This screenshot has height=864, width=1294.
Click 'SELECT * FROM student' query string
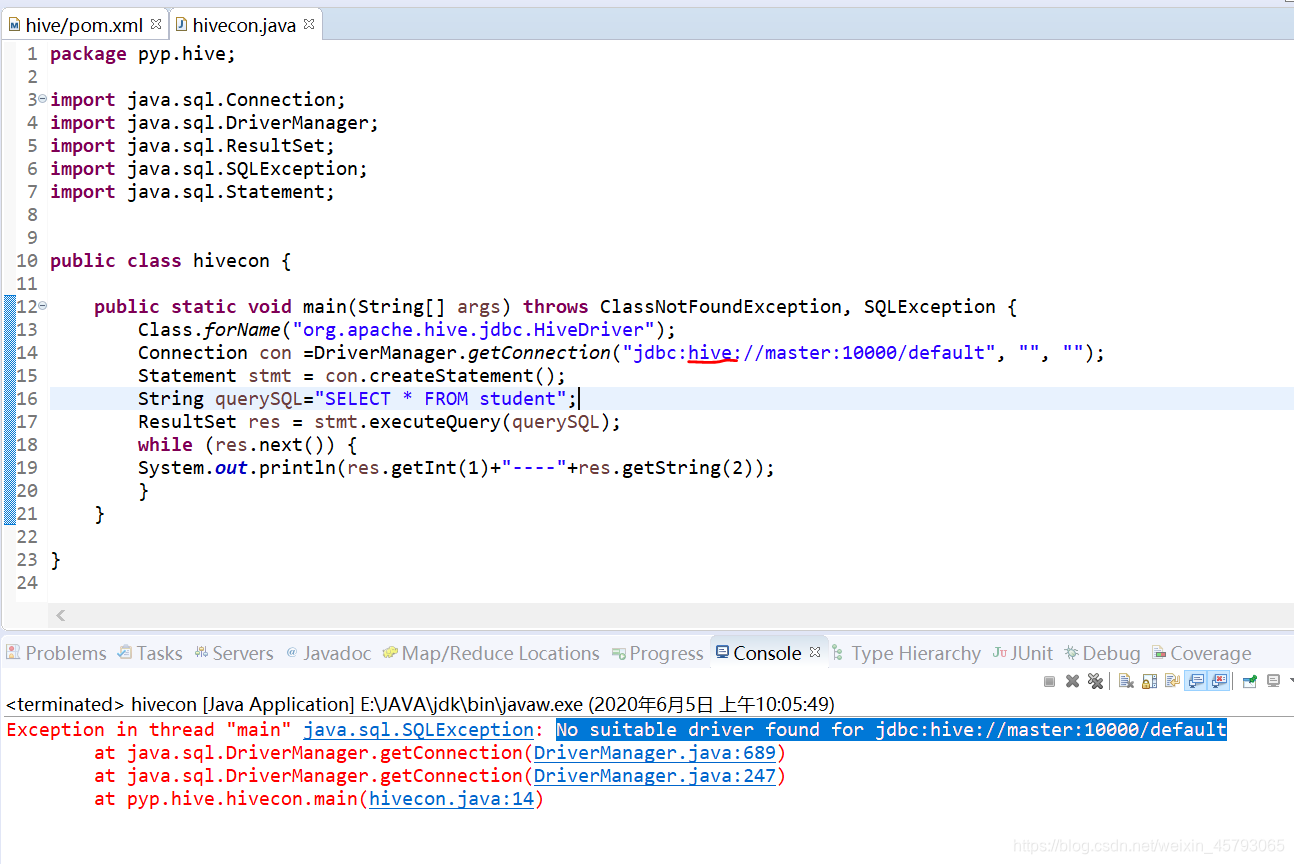[440, 399]
